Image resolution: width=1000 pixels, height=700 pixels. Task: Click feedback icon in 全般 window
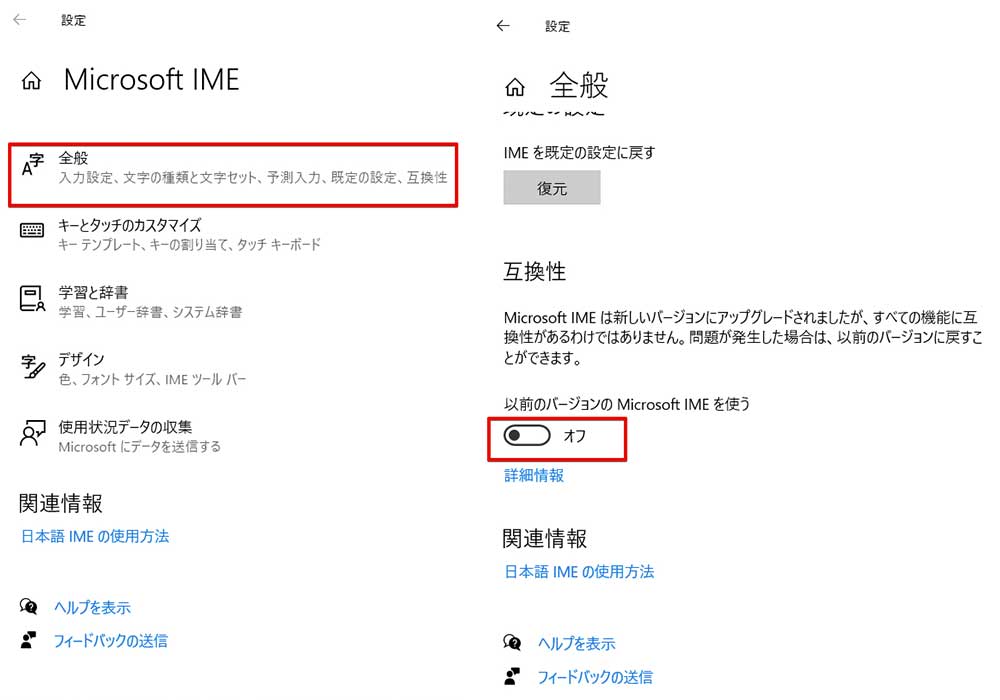click(x=512, y=676)
